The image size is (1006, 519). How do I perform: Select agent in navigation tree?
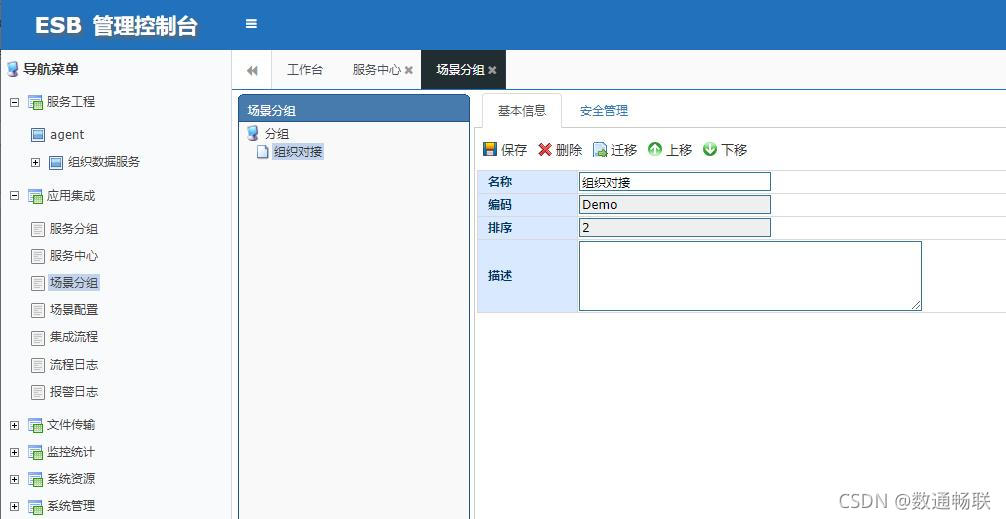[x=67, y=135]
